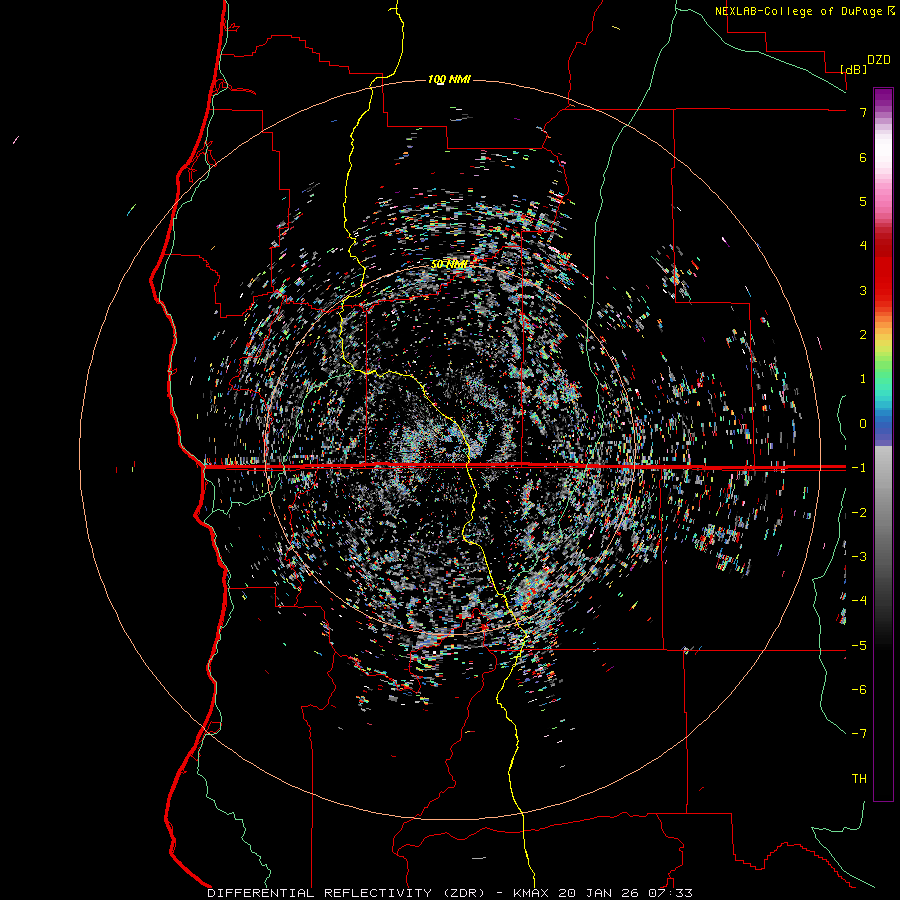The image size is (900, 900).
Task: Click the legend value 3
Action: point(863,290)
